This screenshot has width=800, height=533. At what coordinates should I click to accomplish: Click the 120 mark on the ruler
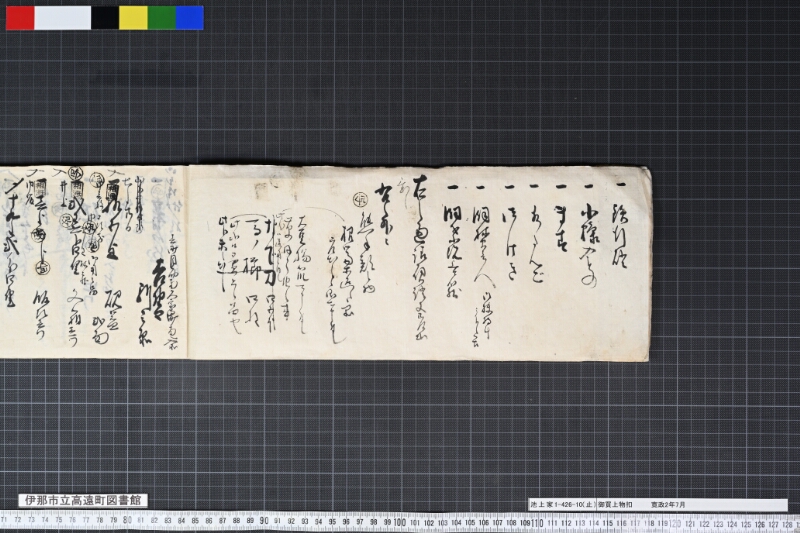tap(674, 524)
